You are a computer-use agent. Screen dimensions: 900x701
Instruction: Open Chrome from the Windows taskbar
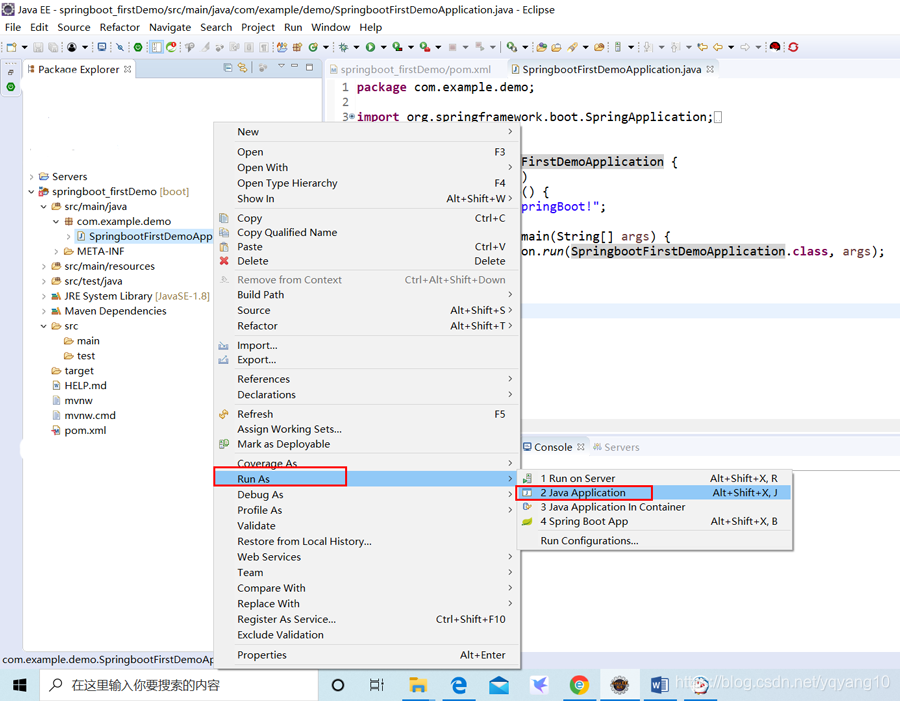579,685
